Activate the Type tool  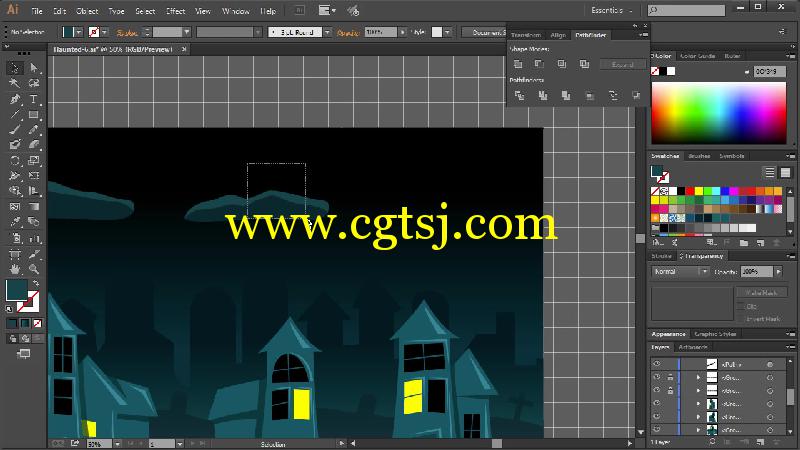point(34,99)
